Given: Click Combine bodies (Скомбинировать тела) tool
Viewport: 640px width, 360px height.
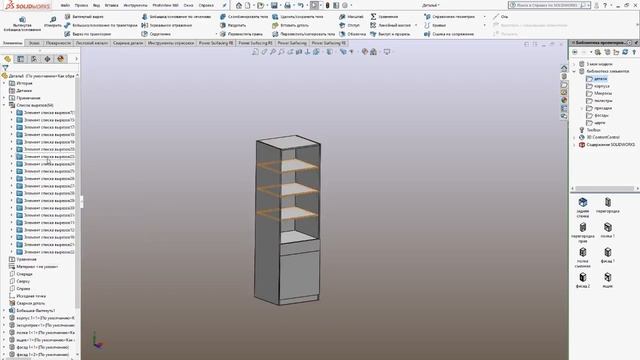Looking at the screenshot, I should (x=244, y=17).
